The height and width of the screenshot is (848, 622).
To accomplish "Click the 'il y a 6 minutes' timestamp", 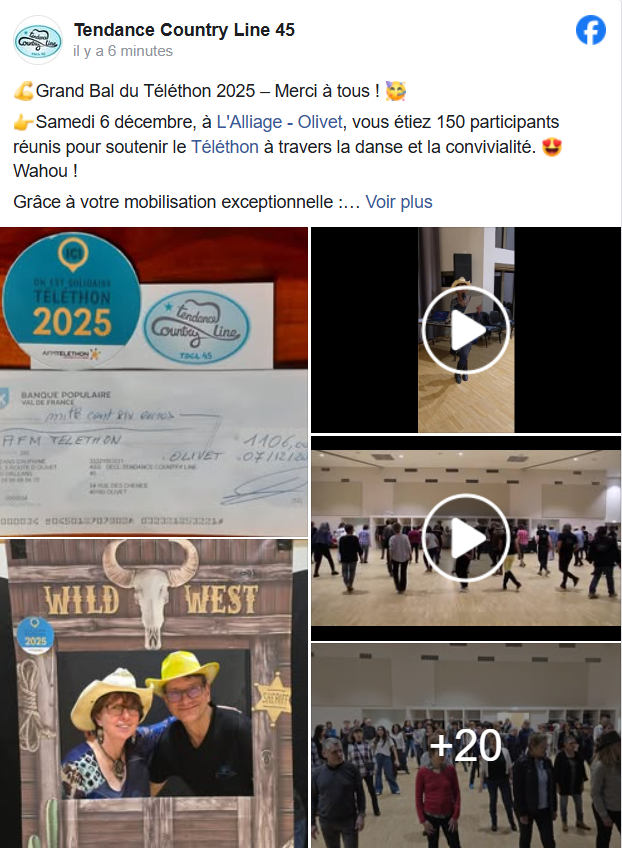I will 123,51.
